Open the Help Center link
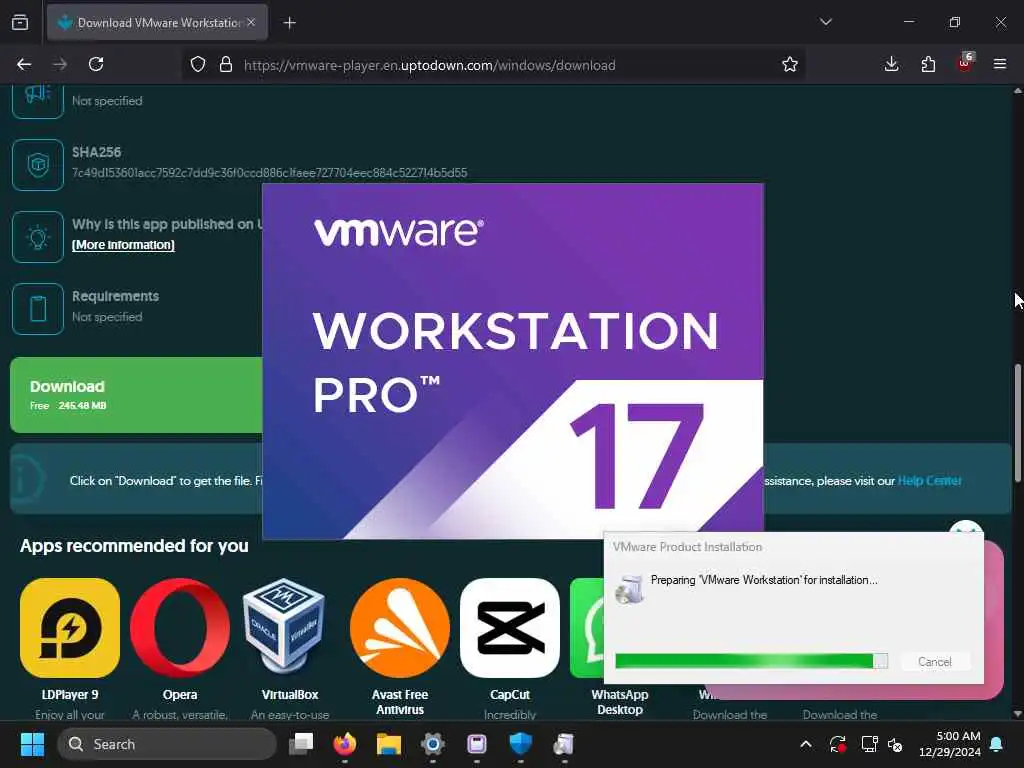Viewport: 1024px width, 768px height. tap(929, 481)
